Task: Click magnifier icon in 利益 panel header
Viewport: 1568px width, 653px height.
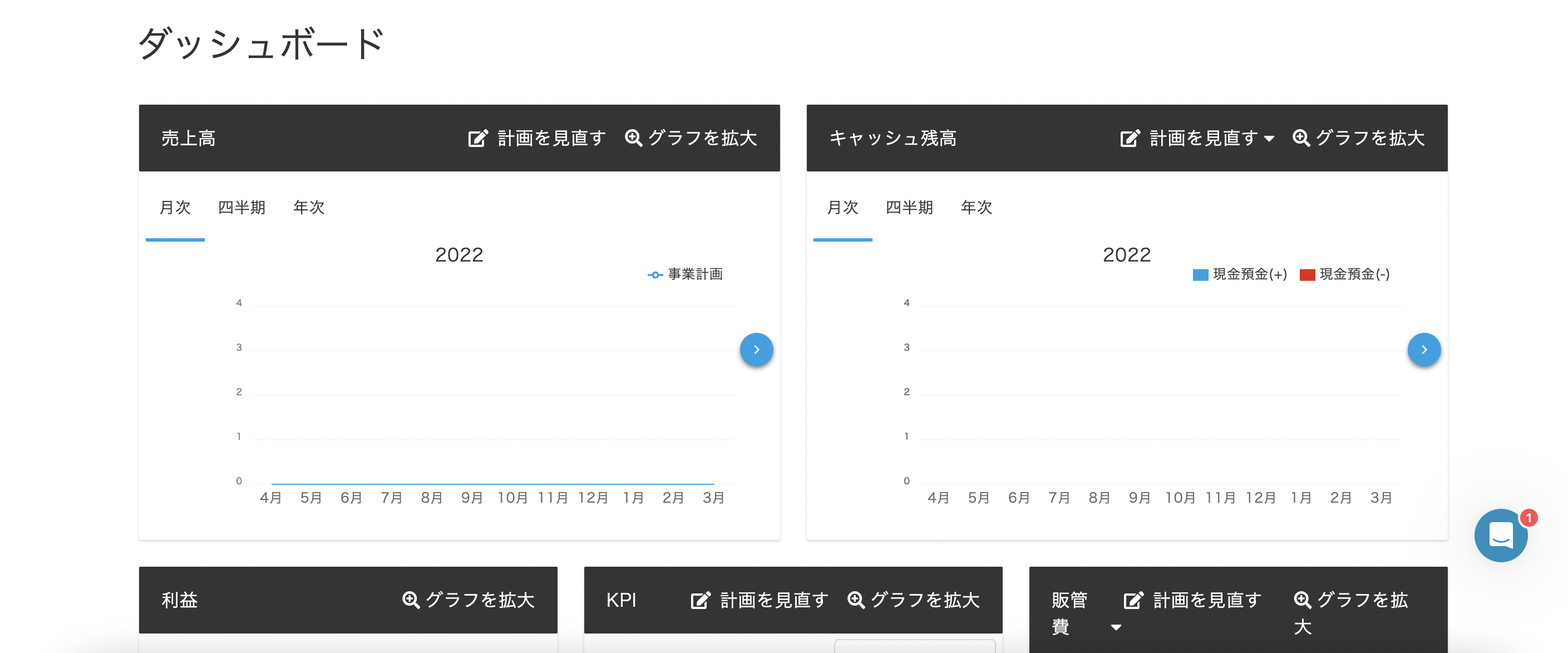Action: pyautogui.click(x=411, y=600)
